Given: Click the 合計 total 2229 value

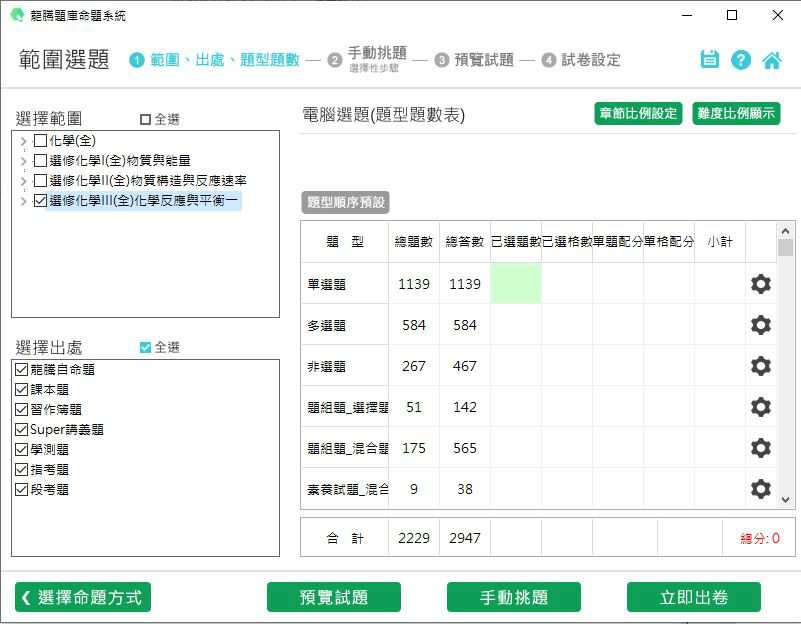Looking at the screenshot, I should click(414, 538).
